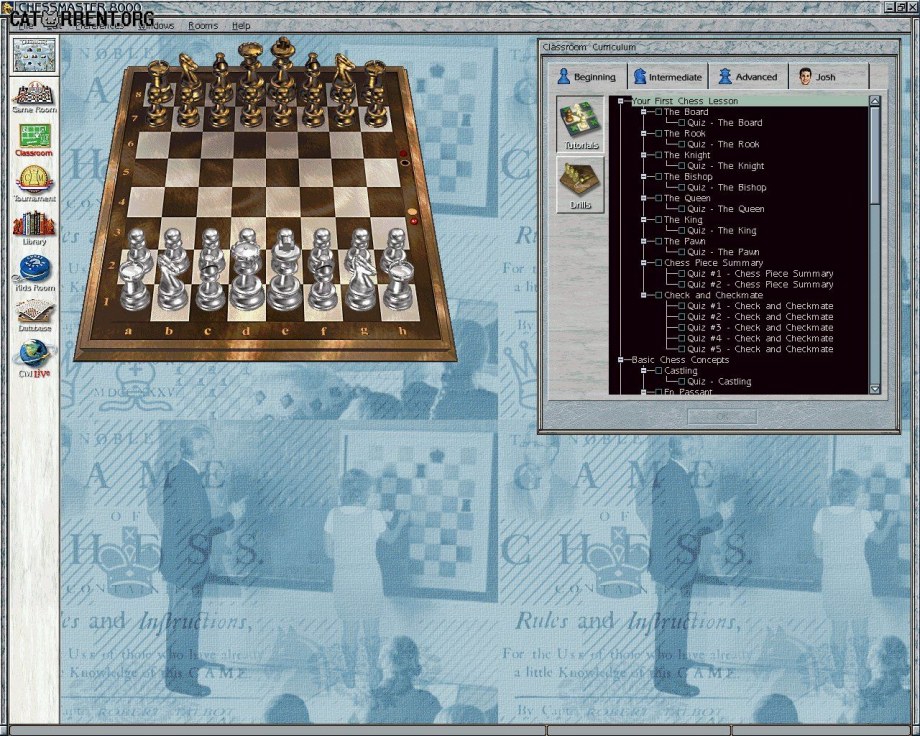The width and height of the screenshot is (920, 736).
Task: Check the Quiz - Castling checkbox
Action: pyautogui.click(x=682, y=381)
